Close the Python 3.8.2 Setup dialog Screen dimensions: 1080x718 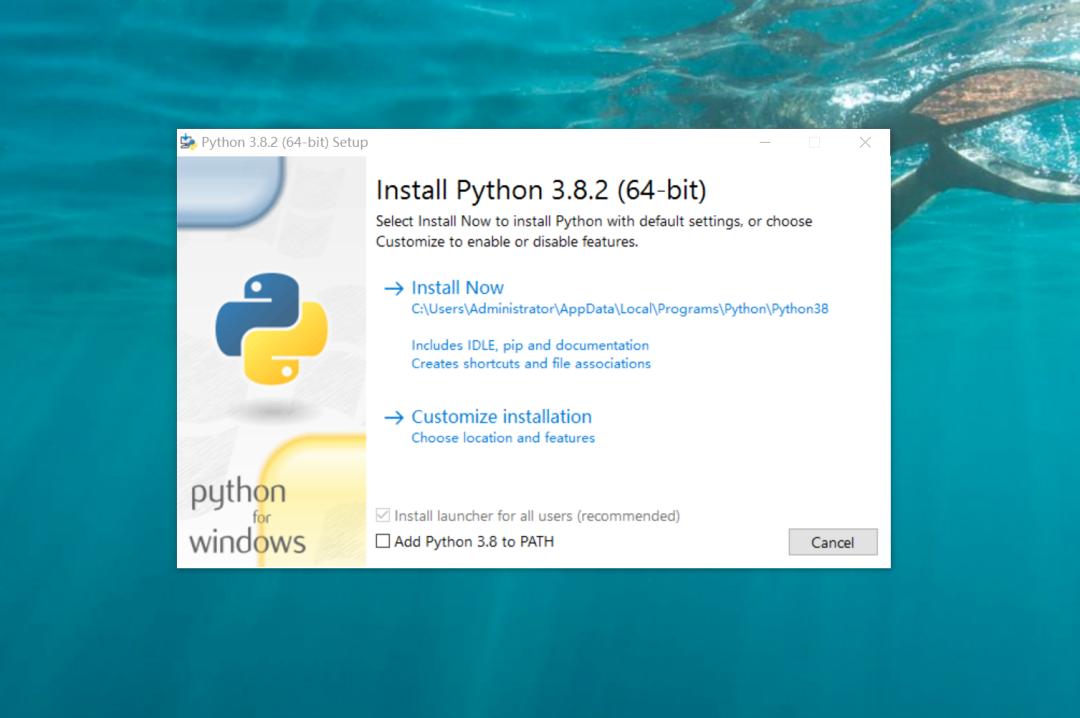click(865, 142)
